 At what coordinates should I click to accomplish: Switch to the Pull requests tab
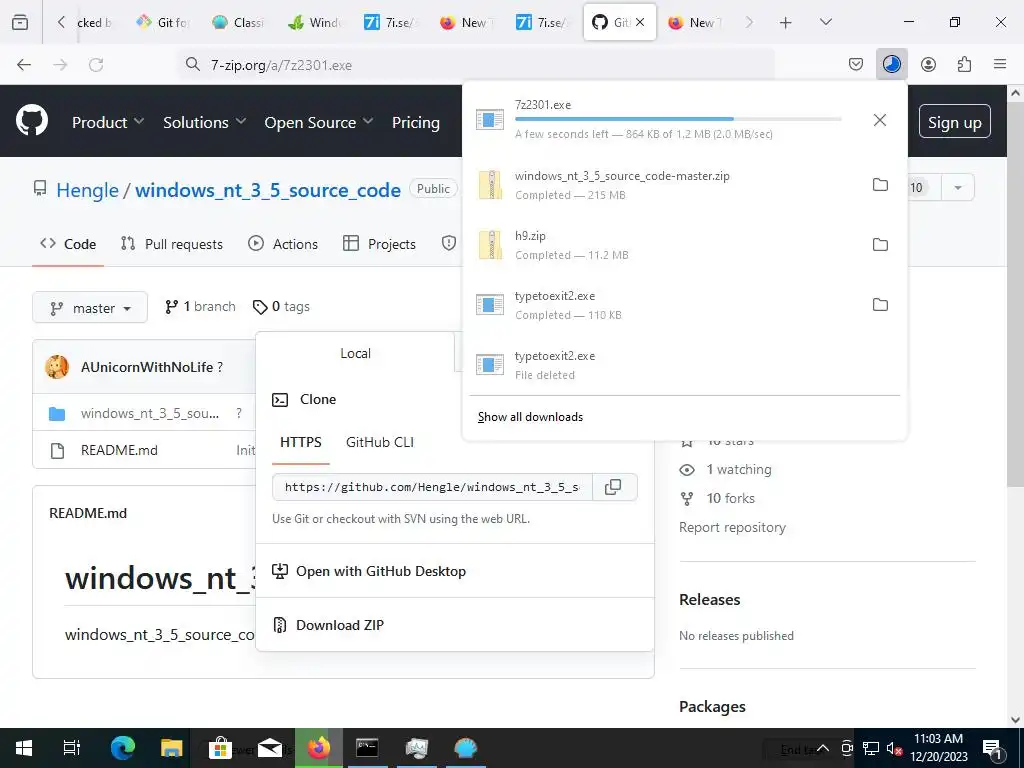[172, 244]
